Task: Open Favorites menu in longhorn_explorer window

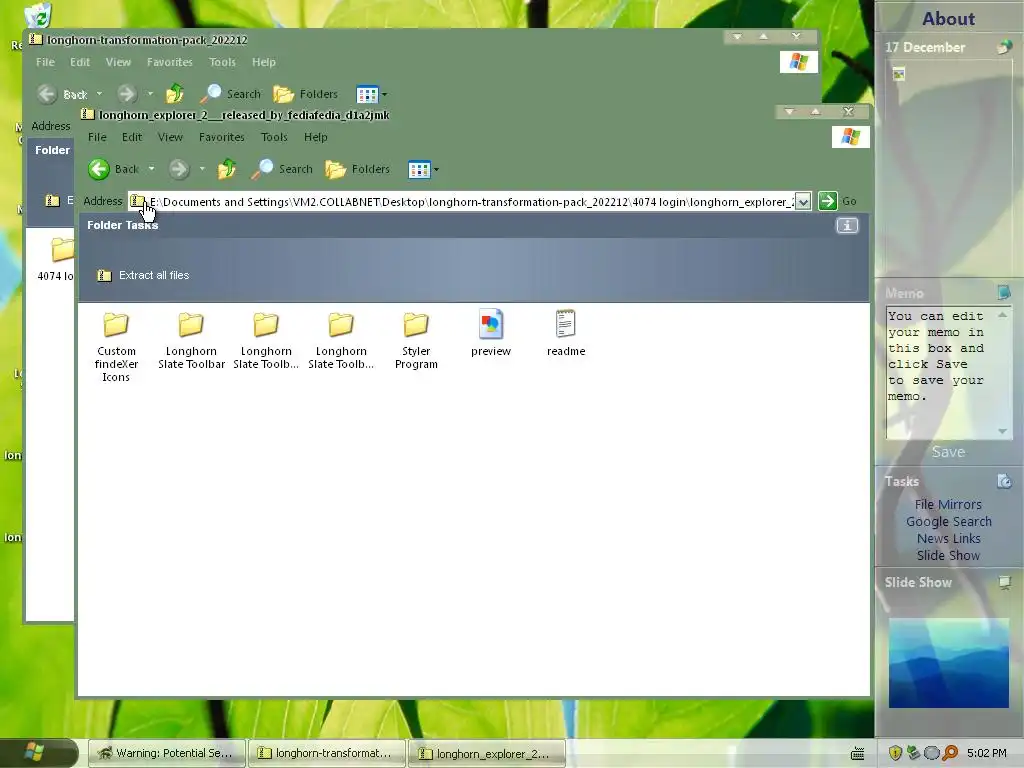Action: 221,137
